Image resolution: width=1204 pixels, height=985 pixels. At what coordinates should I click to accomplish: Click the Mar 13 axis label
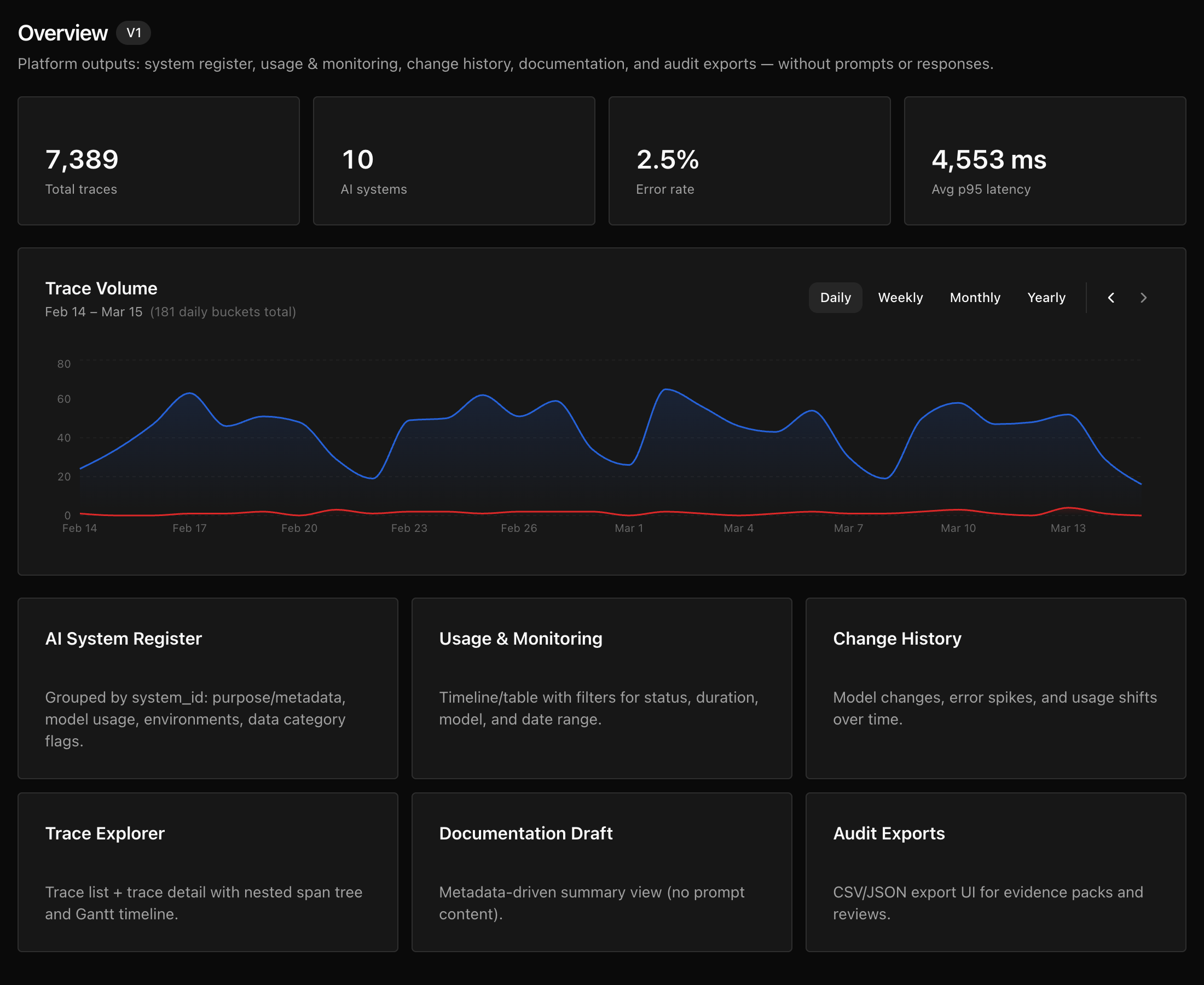pos(1068,528)
